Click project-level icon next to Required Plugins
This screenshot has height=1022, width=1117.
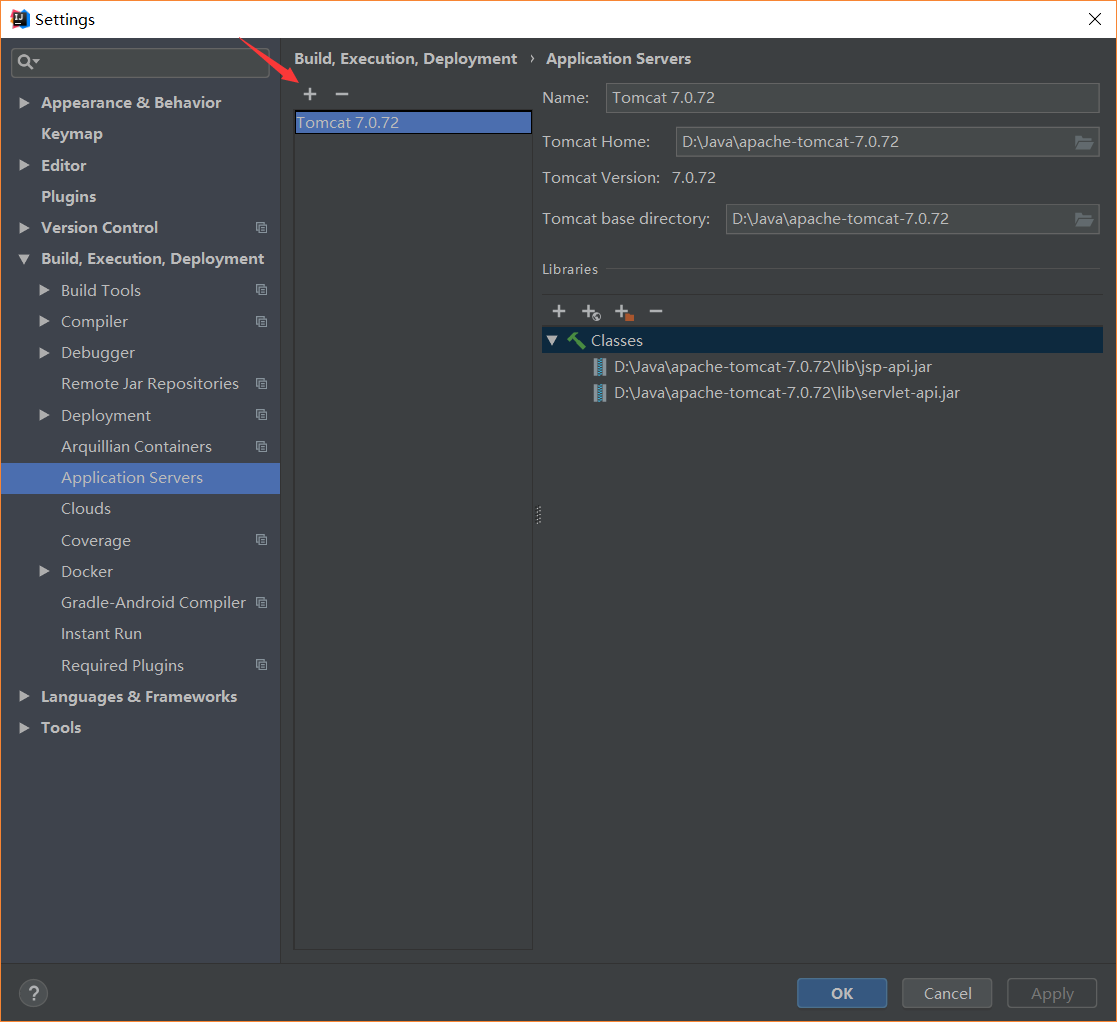tap(261, 664)
